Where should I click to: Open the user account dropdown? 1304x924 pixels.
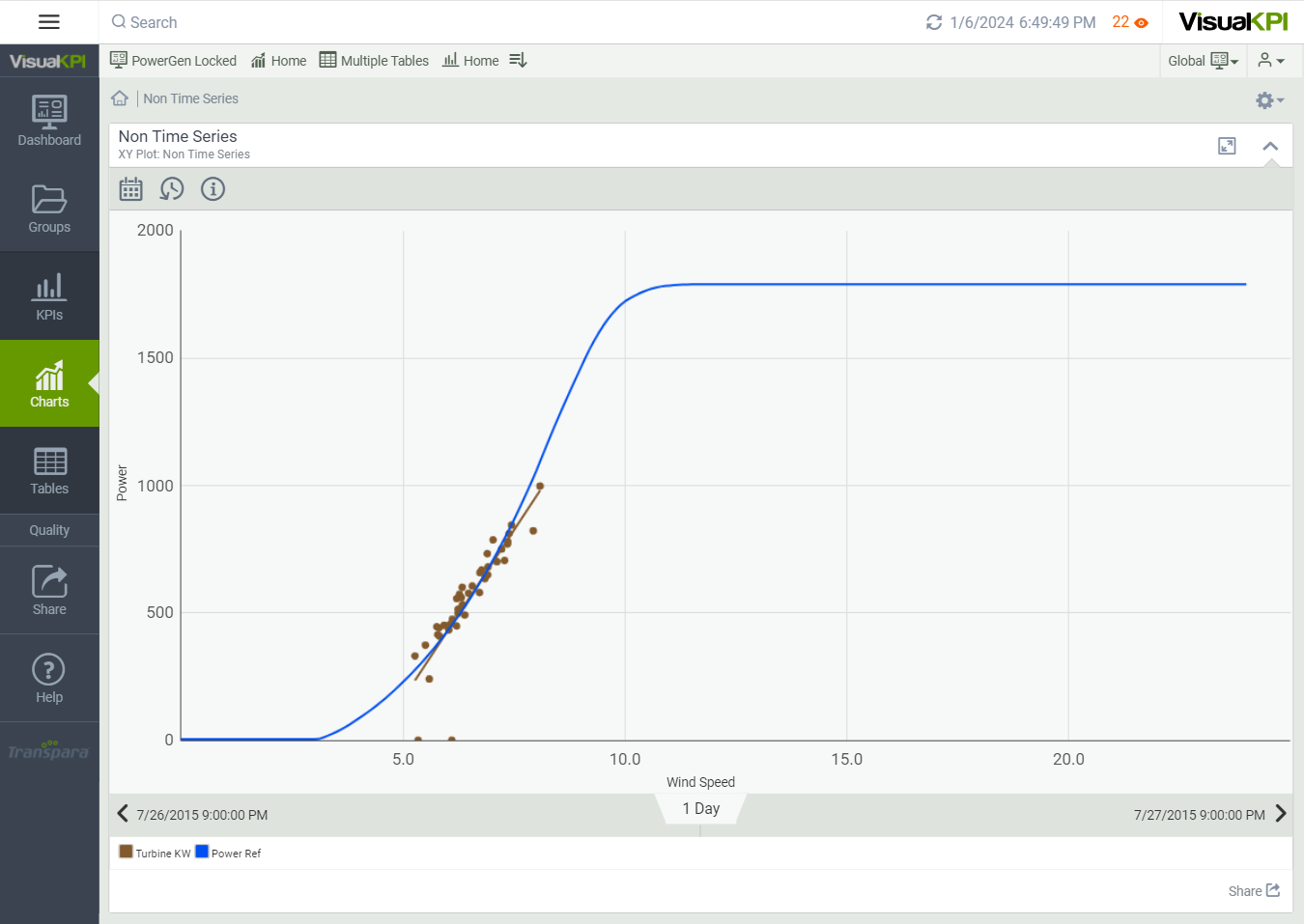click(x=1271, y=61)
